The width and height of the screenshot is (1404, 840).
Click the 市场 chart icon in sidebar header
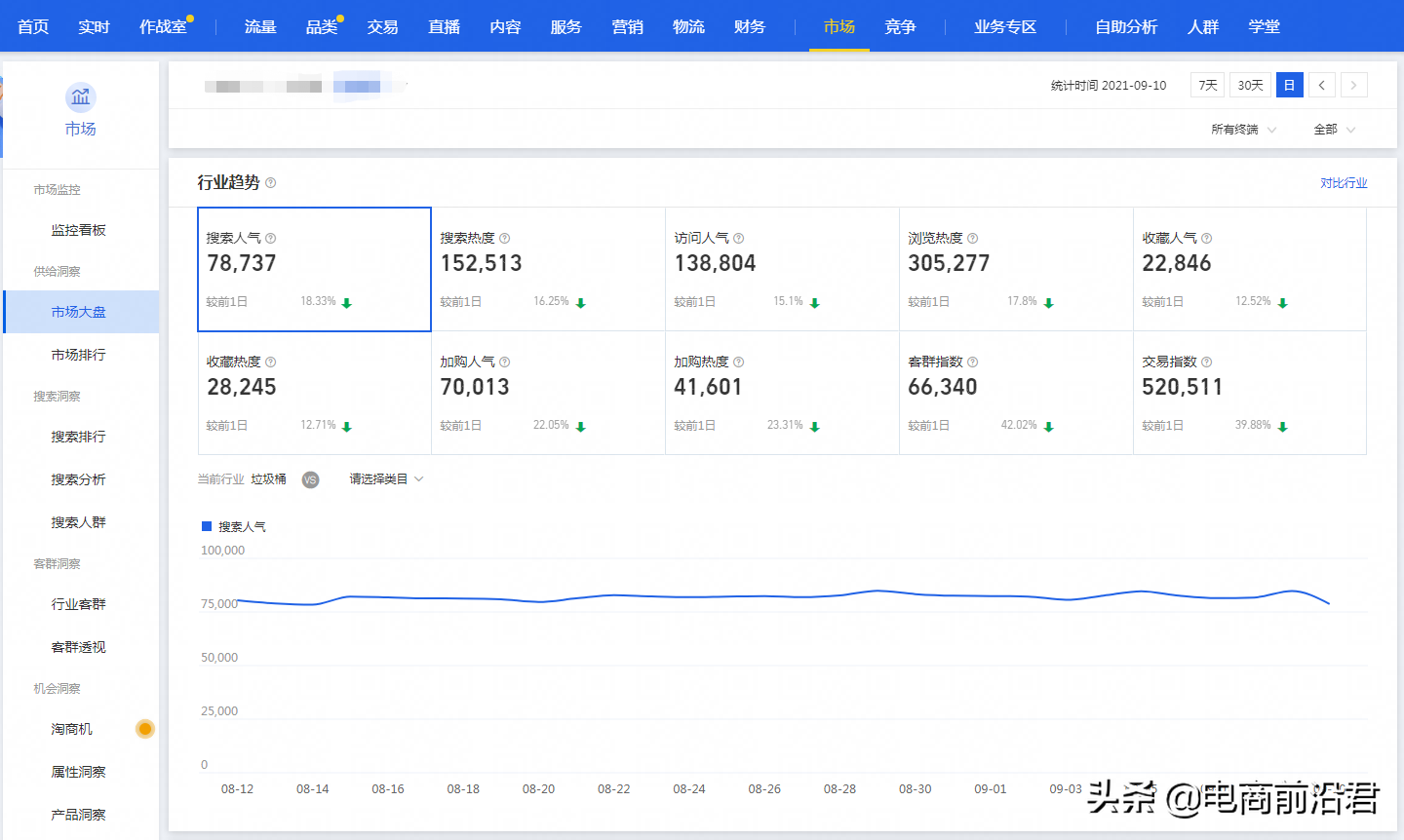(81, 97)
